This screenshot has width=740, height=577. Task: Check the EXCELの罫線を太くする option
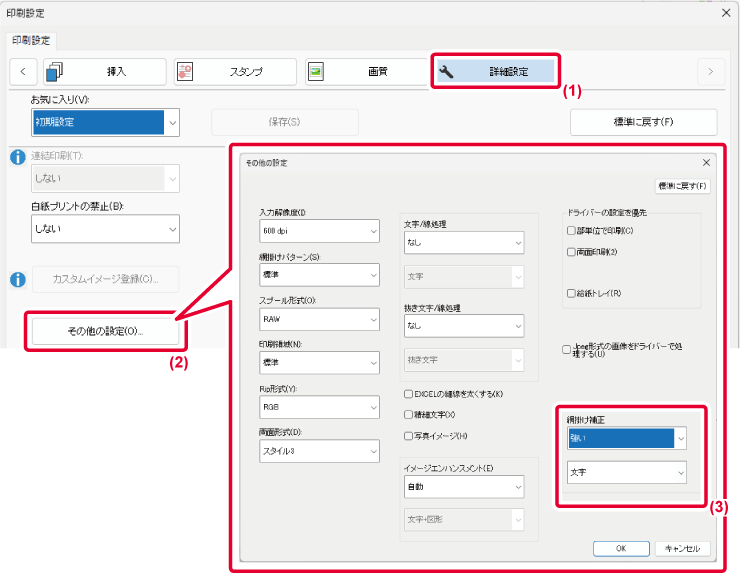408,394
